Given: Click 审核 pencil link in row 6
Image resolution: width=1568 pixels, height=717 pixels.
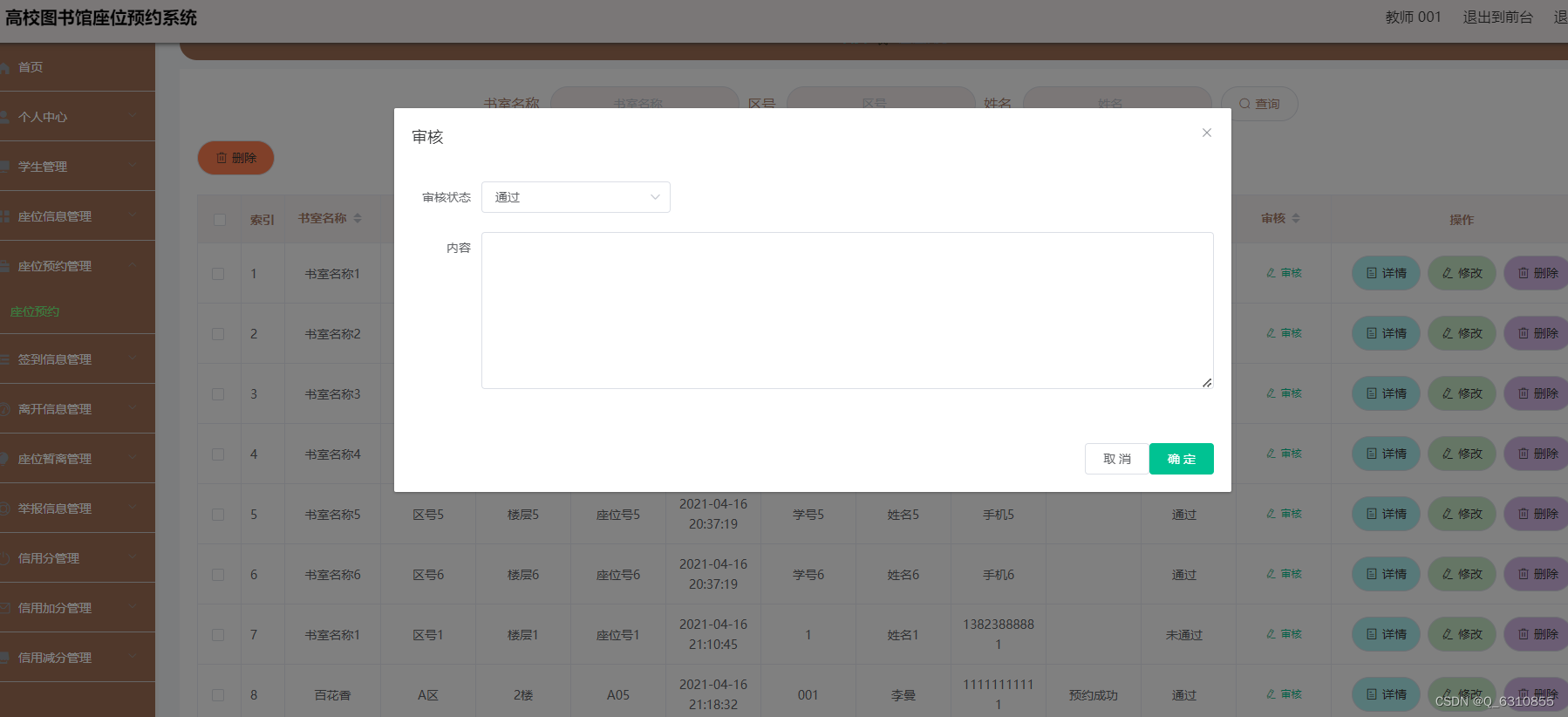Looking at the screenshot, I should tap(1284, 574).
